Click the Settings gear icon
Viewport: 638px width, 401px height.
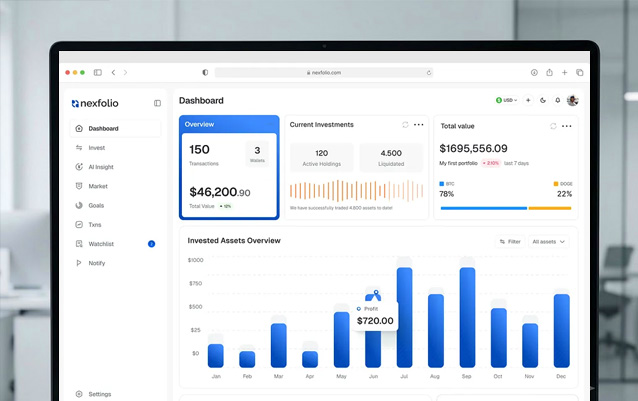coord(79,394)
